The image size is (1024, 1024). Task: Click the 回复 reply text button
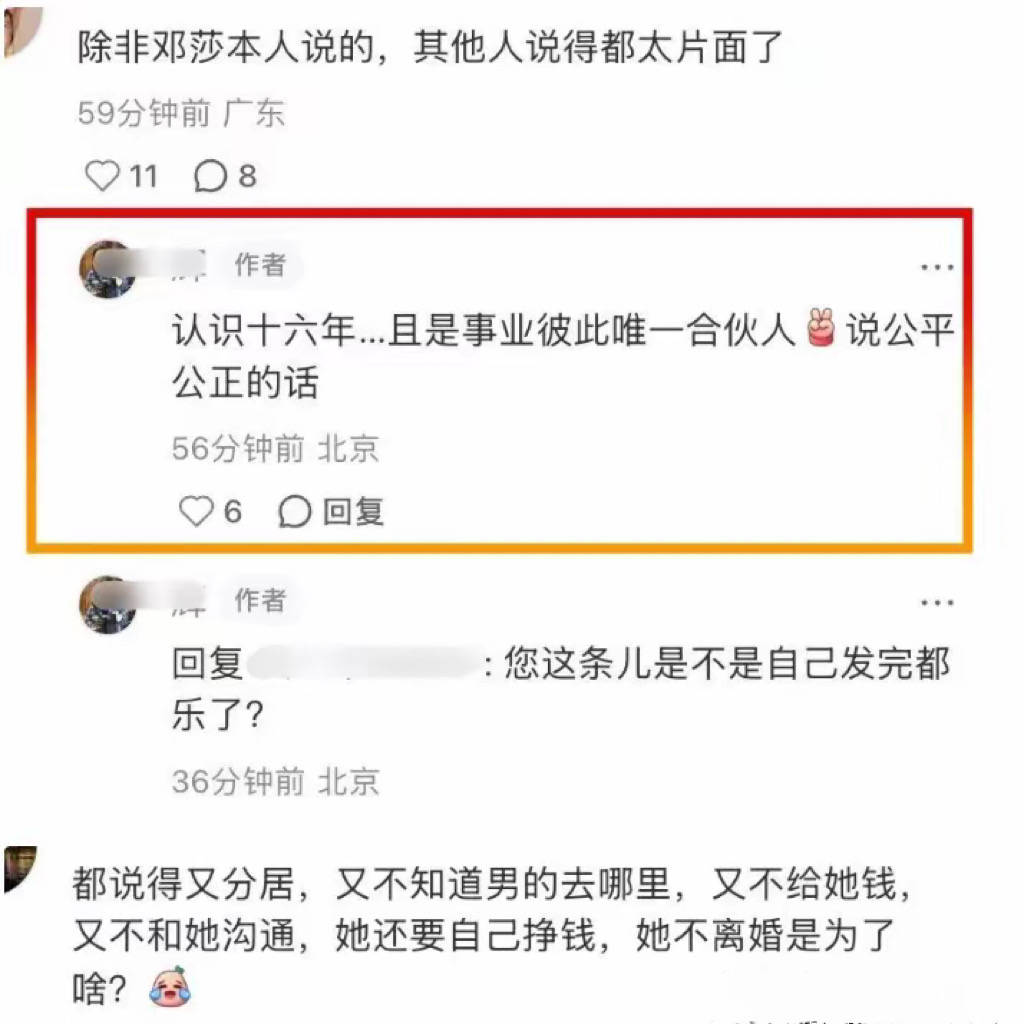coord(353,511)
